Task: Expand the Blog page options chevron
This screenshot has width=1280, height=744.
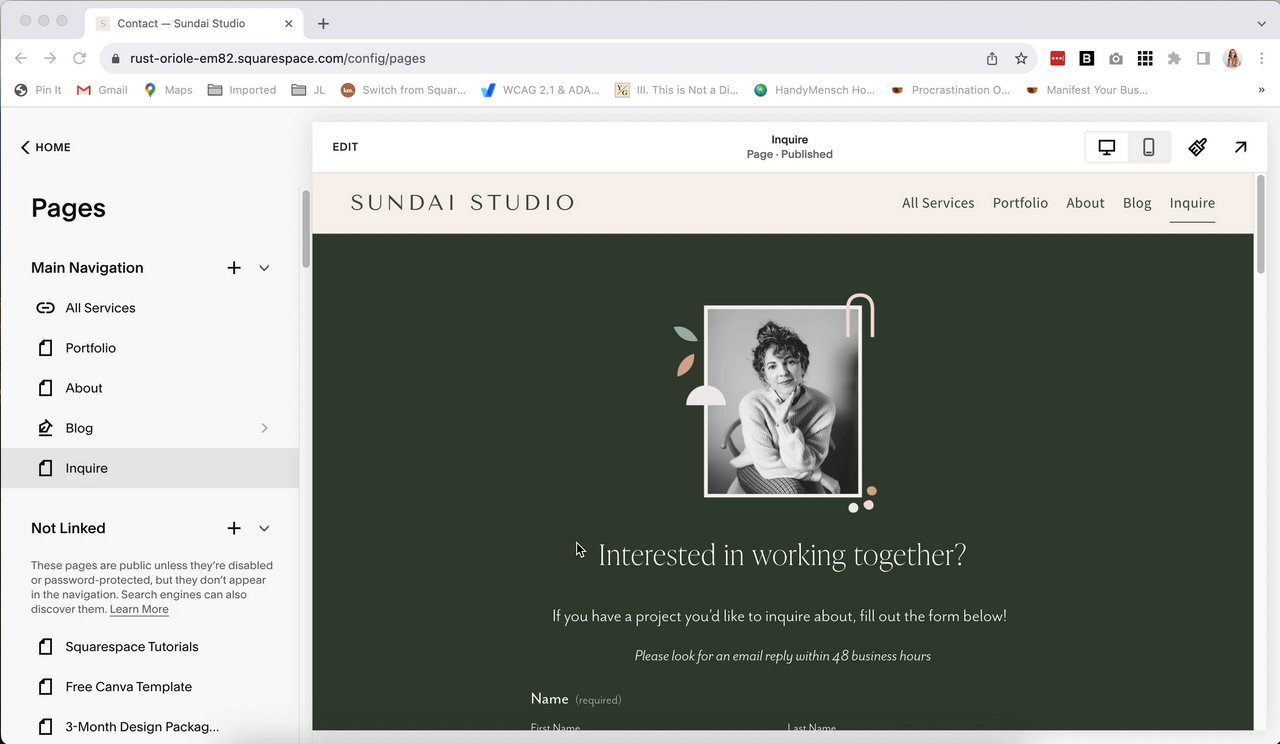Action: pos(264,428)
